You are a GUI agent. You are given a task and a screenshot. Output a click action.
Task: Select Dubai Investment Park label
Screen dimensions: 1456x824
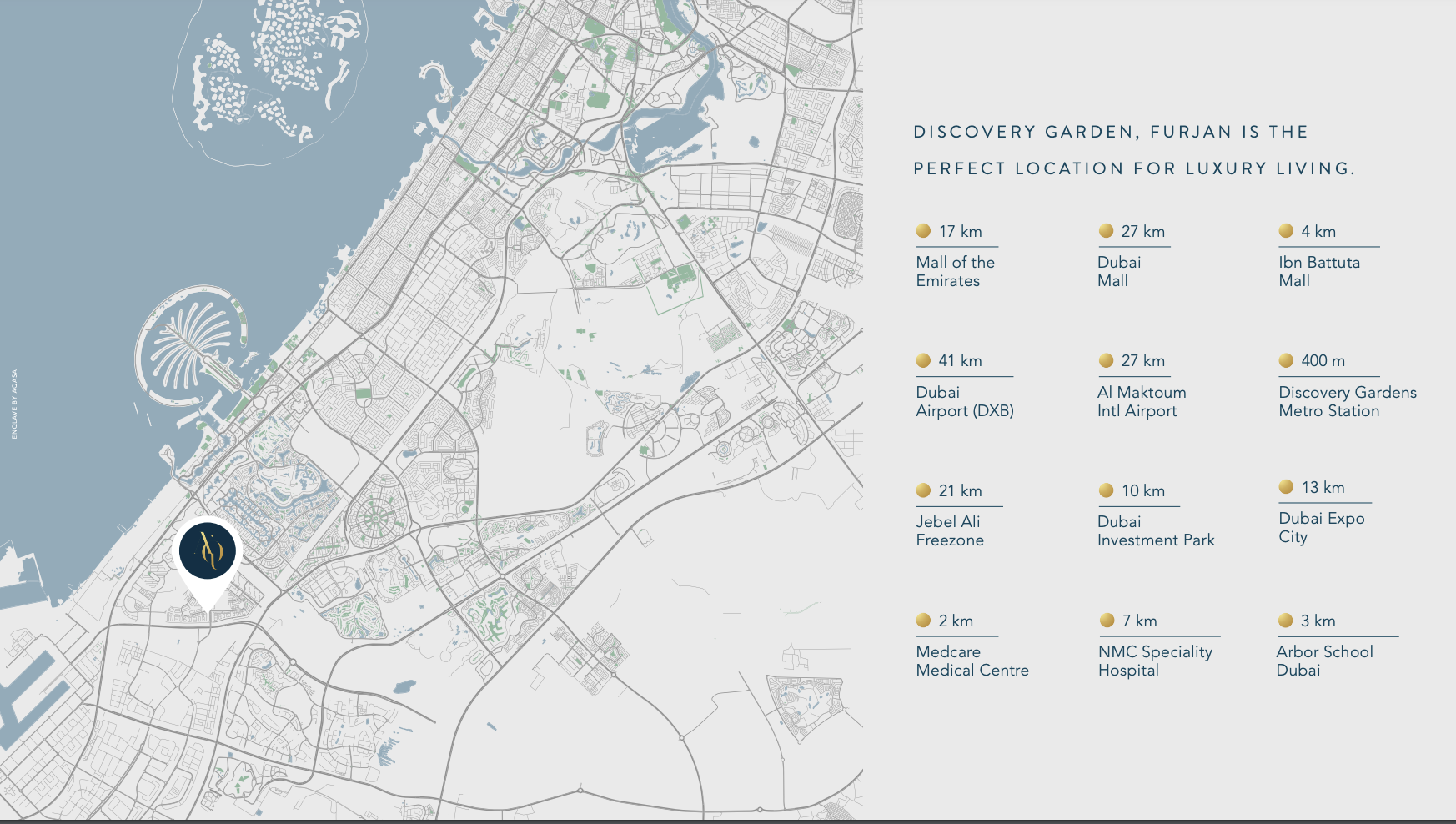tap(1155, 531)
